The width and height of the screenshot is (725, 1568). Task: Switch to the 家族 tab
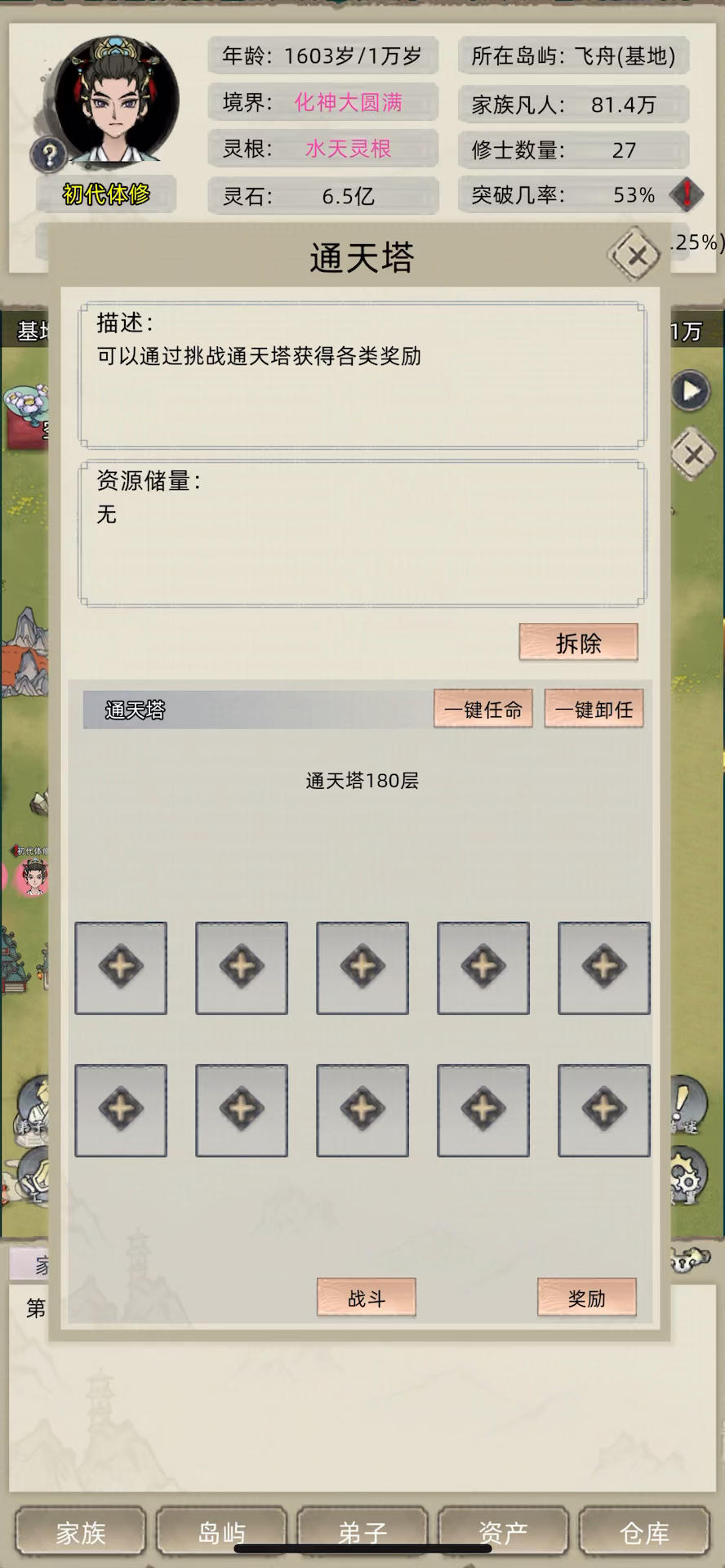click(81, 1532)
